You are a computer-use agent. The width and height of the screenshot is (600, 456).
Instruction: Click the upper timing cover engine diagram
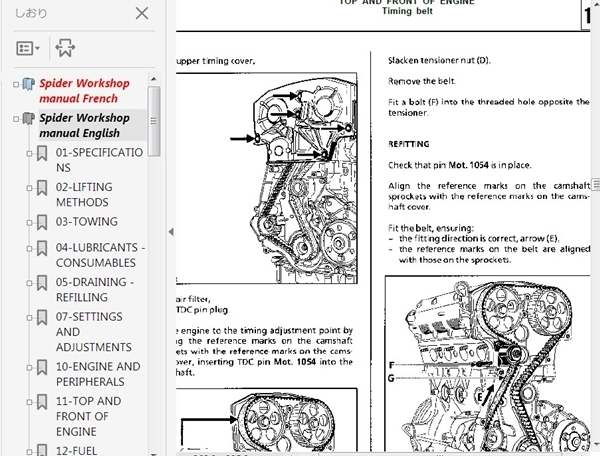click(267, 178)
